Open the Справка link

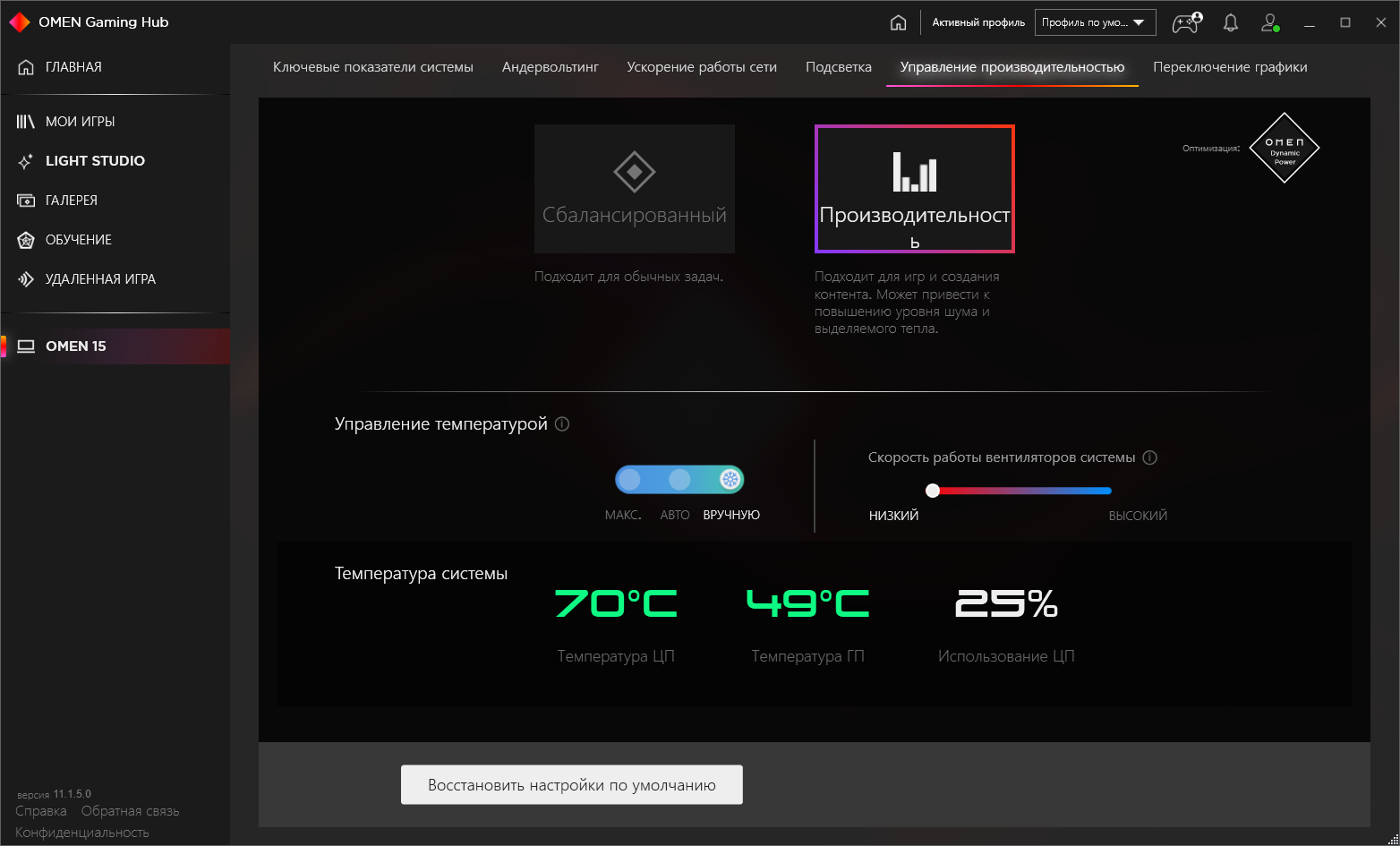[41, 811]
